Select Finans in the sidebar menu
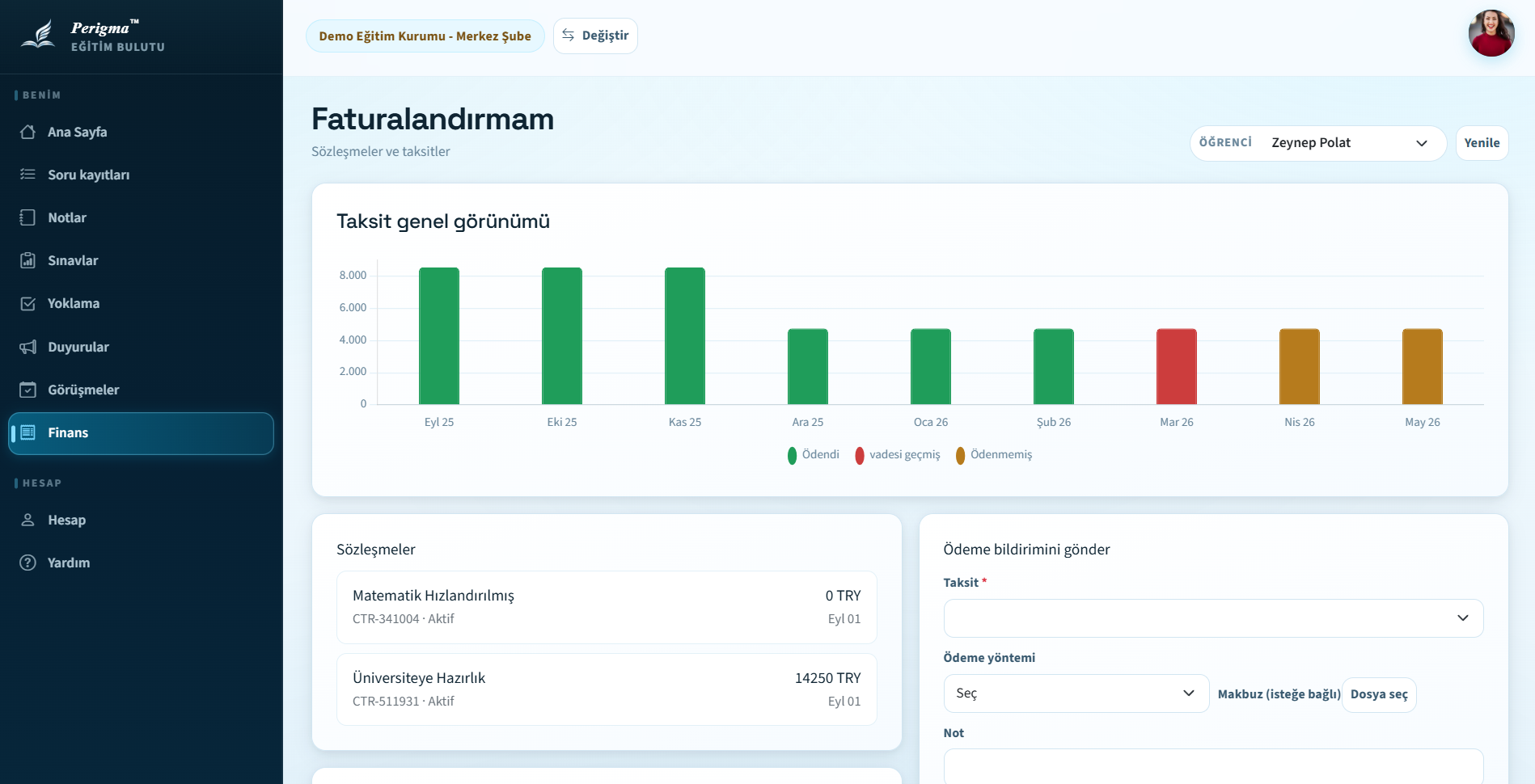This screenshot has width=1535, height=784. pos(141,433)
